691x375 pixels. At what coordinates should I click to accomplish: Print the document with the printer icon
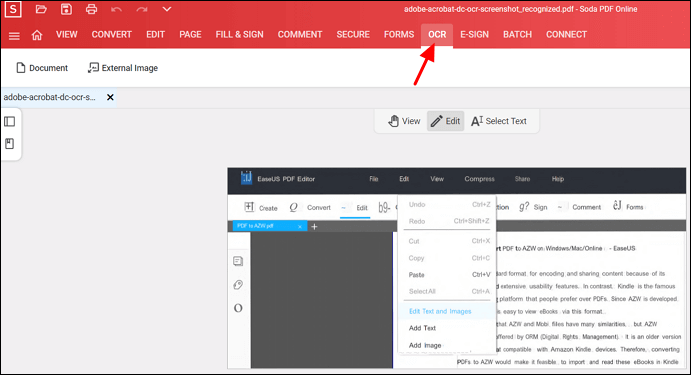pyautogui.click(x=91, y=9)
